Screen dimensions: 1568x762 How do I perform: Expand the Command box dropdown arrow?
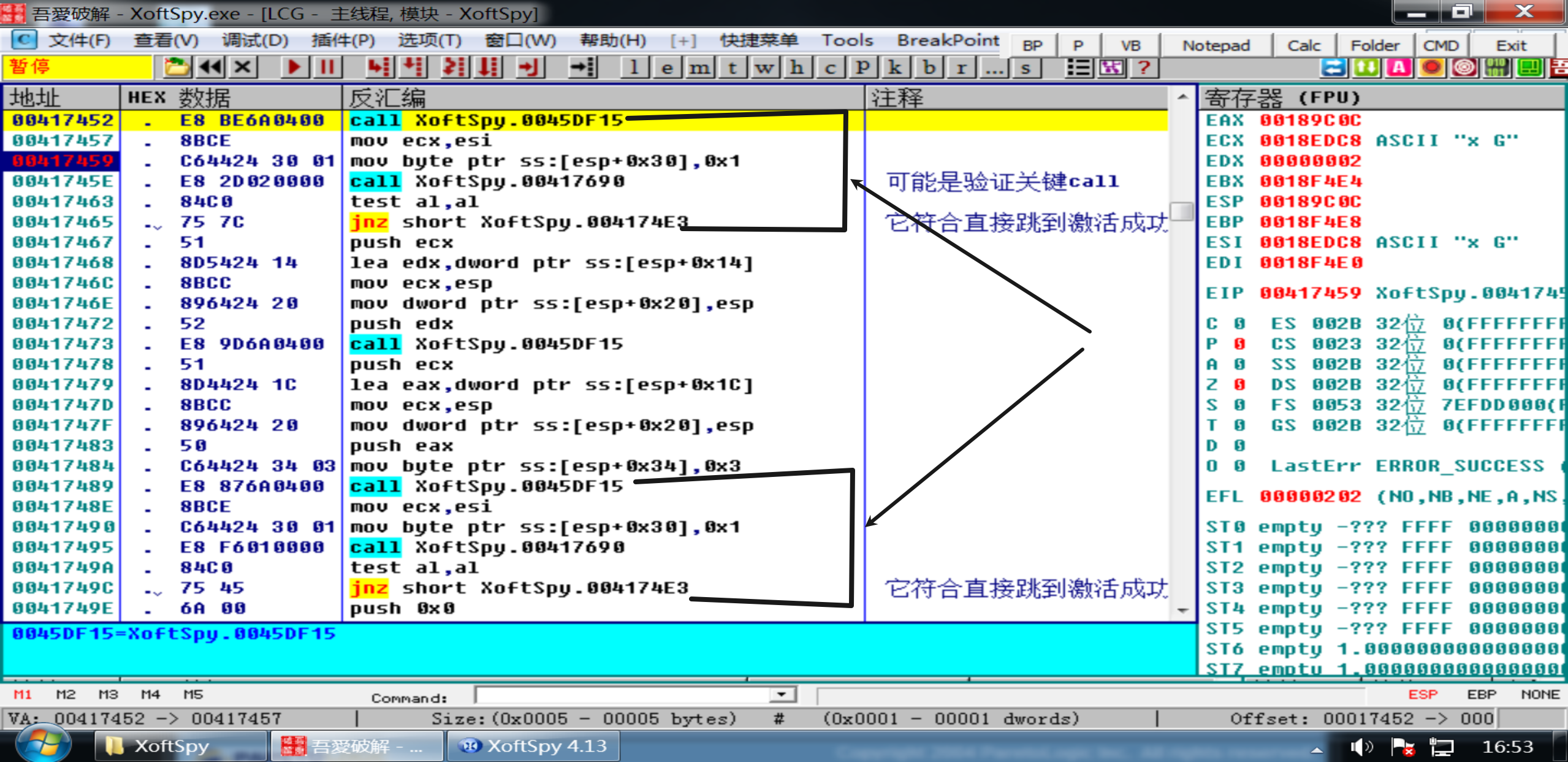782,695
